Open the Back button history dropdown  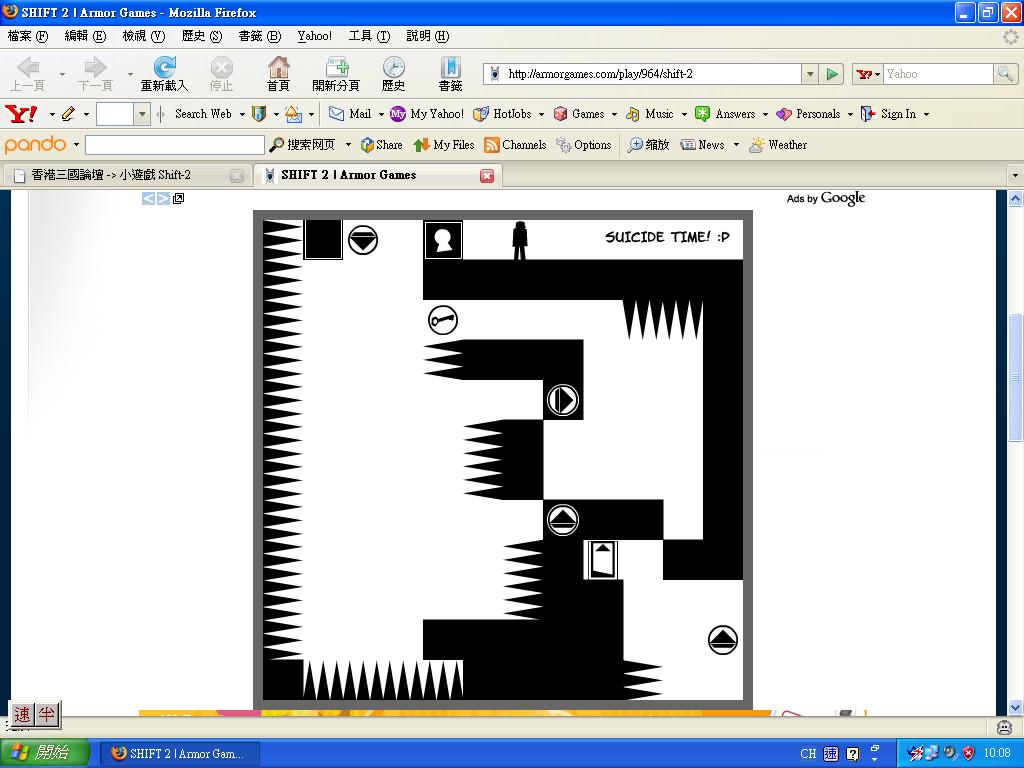[62, 74]
